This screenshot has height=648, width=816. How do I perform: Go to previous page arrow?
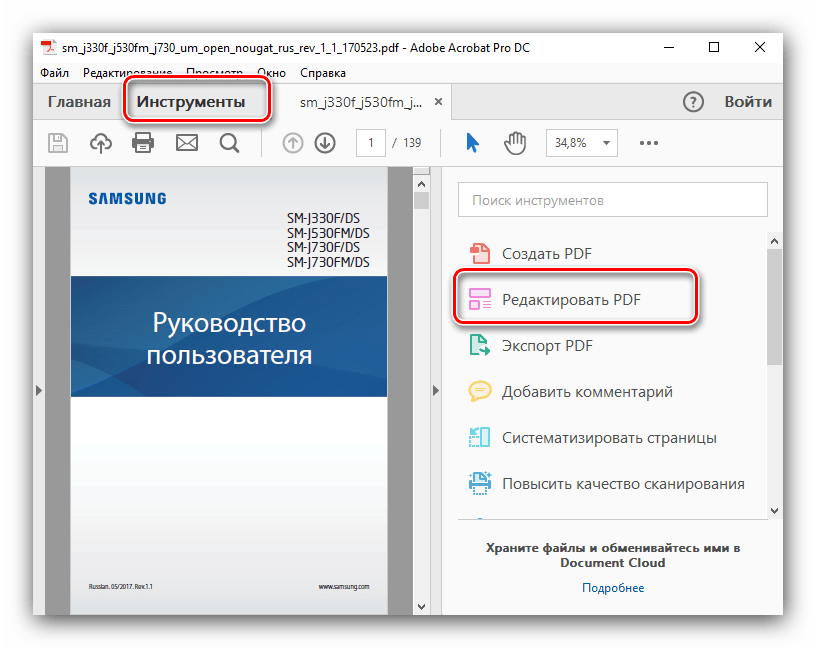tap(293, 143)
